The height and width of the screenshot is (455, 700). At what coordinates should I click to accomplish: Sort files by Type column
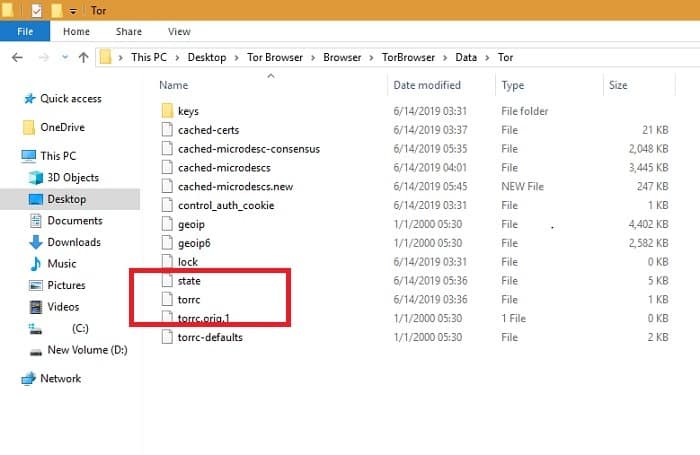[x=512, y=85]
